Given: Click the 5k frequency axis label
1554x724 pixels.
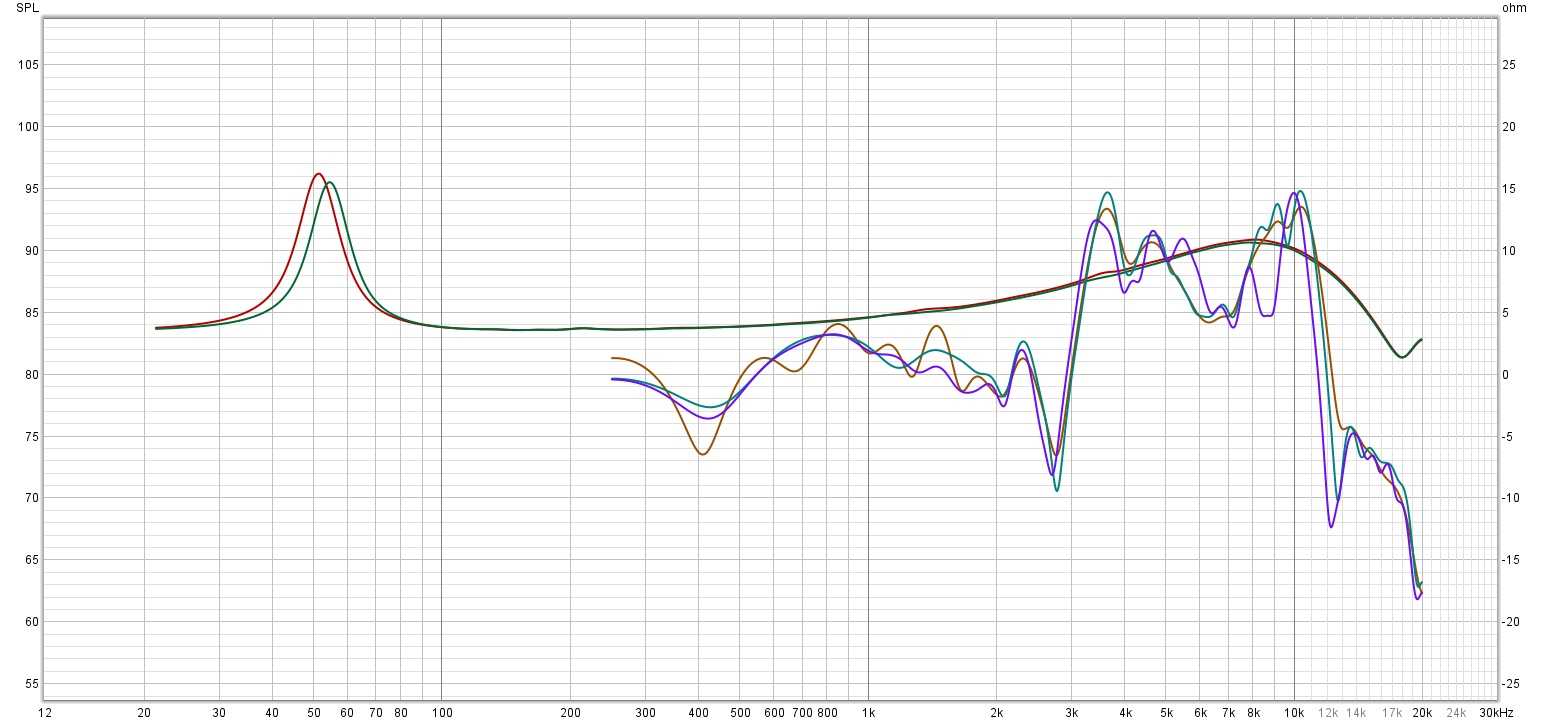Looking at the screenshot, I should pyautogui.click(x=1166, y=713).
